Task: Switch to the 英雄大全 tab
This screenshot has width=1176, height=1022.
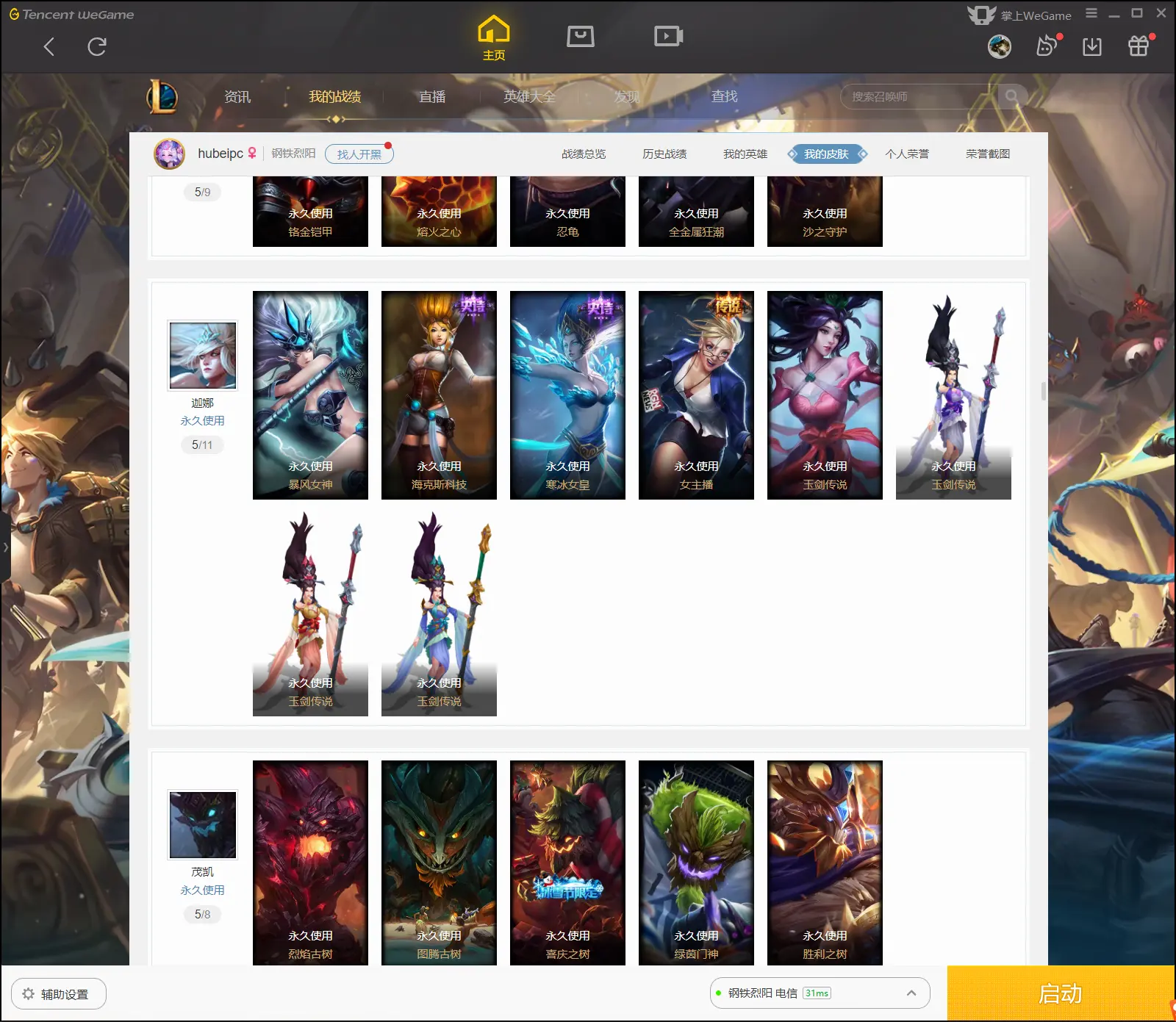Action: coord(530,96)
